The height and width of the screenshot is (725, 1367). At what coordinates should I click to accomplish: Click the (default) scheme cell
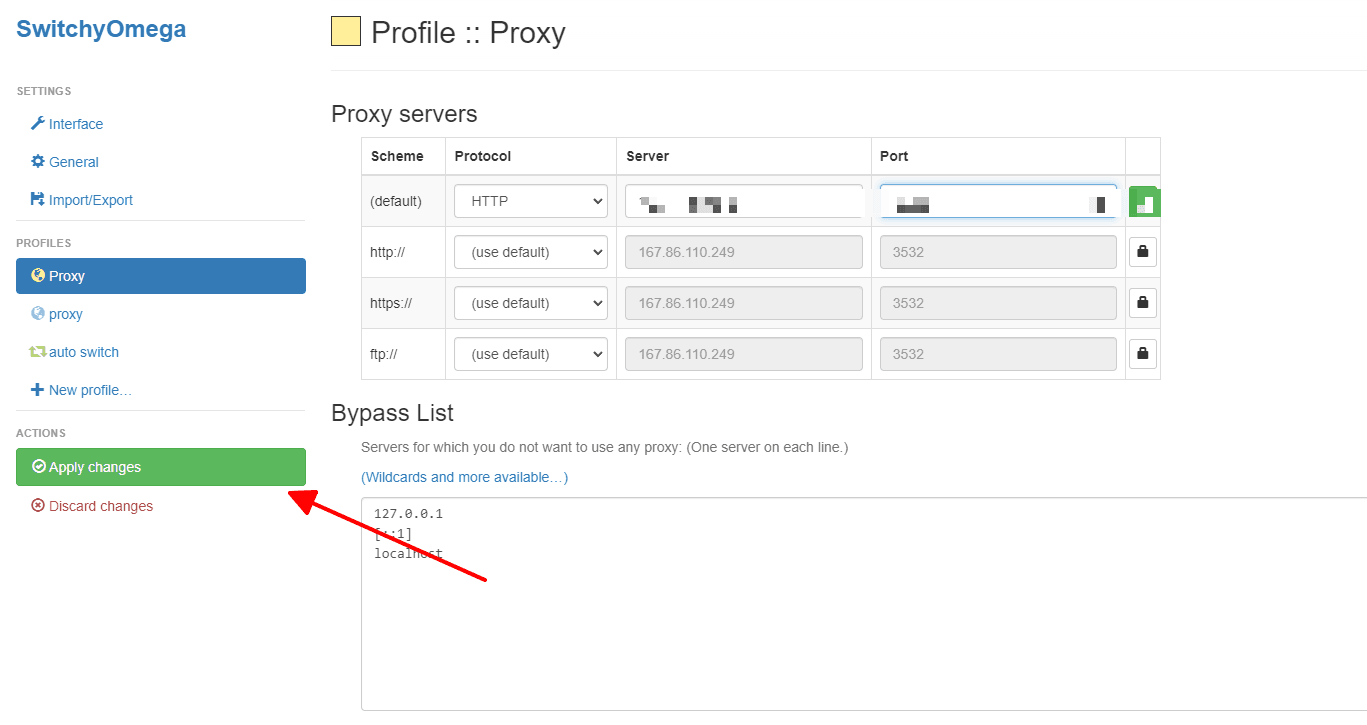click(x=396, y=201)
